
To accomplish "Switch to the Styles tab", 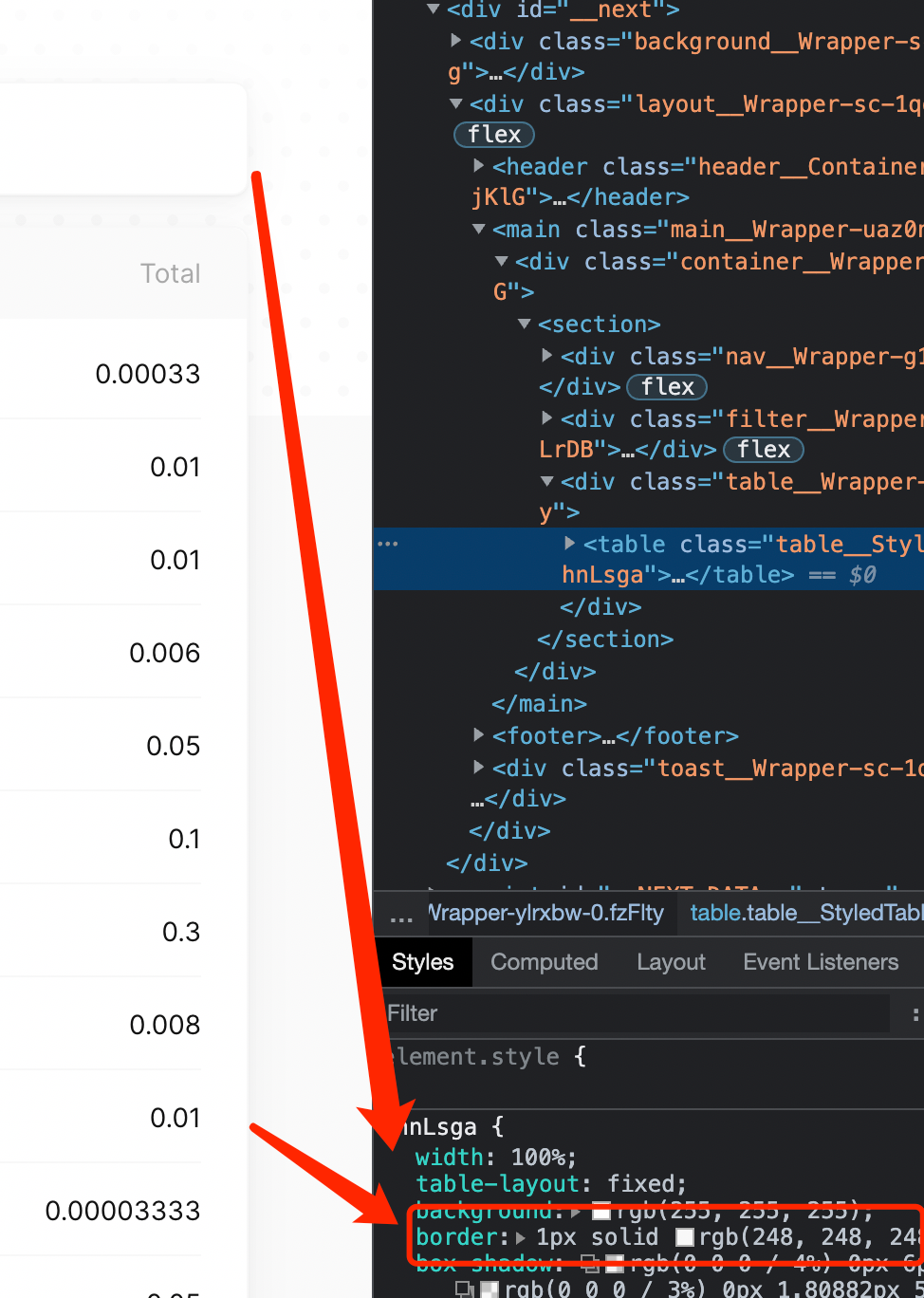I will pos(422,962).
